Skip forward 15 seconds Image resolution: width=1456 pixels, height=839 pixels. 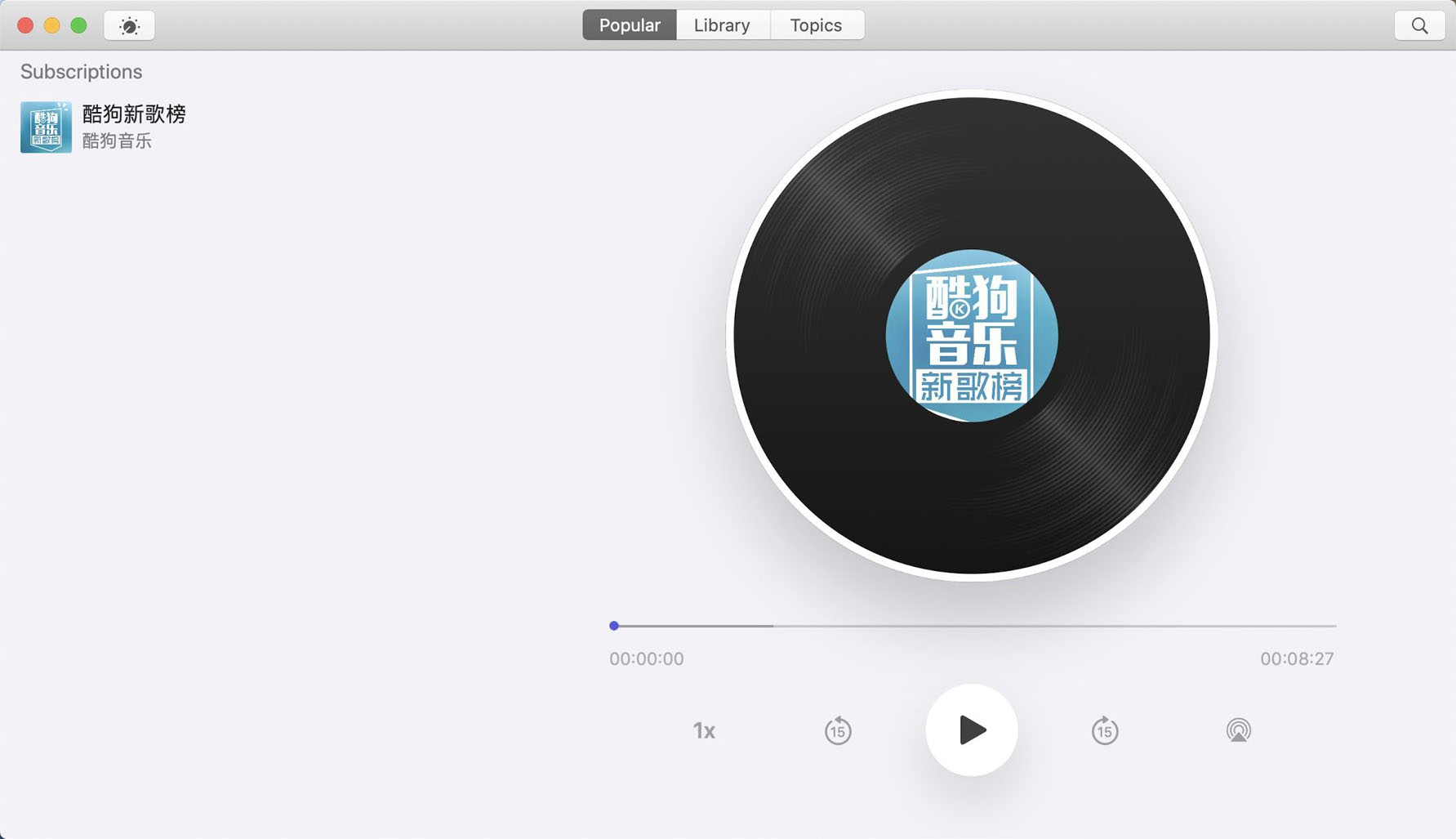[x=1105, y=730]
